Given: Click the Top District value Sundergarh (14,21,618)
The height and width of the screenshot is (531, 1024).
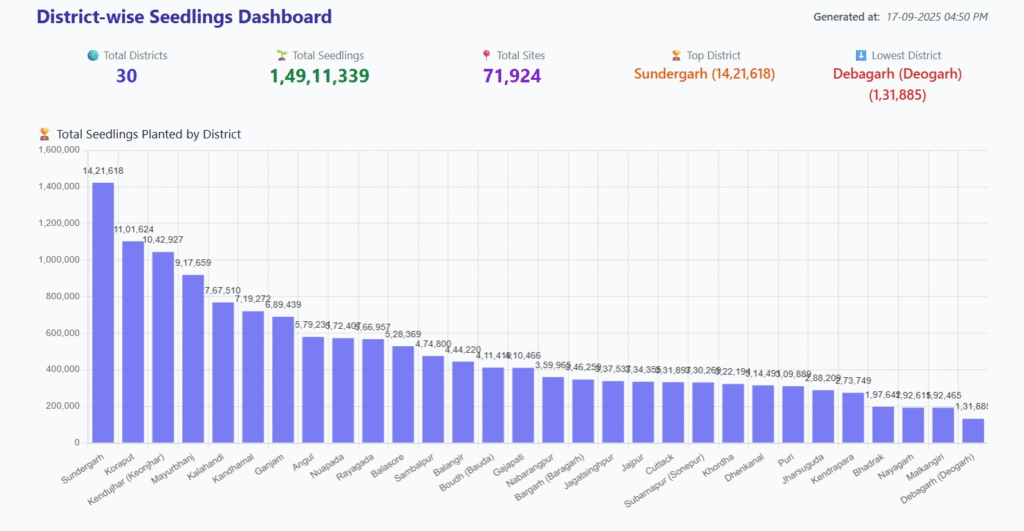Looking at the screenshot, I should (704, 74).
